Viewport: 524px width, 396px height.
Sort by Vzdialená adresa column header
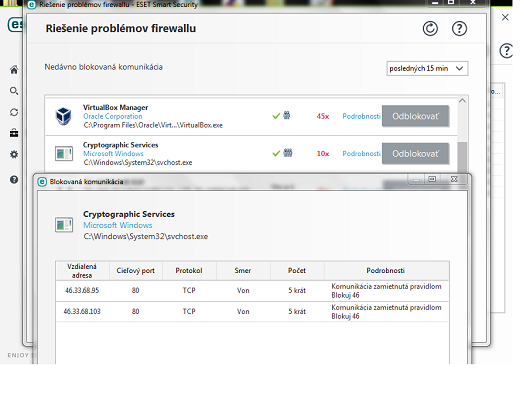(82, 271)
